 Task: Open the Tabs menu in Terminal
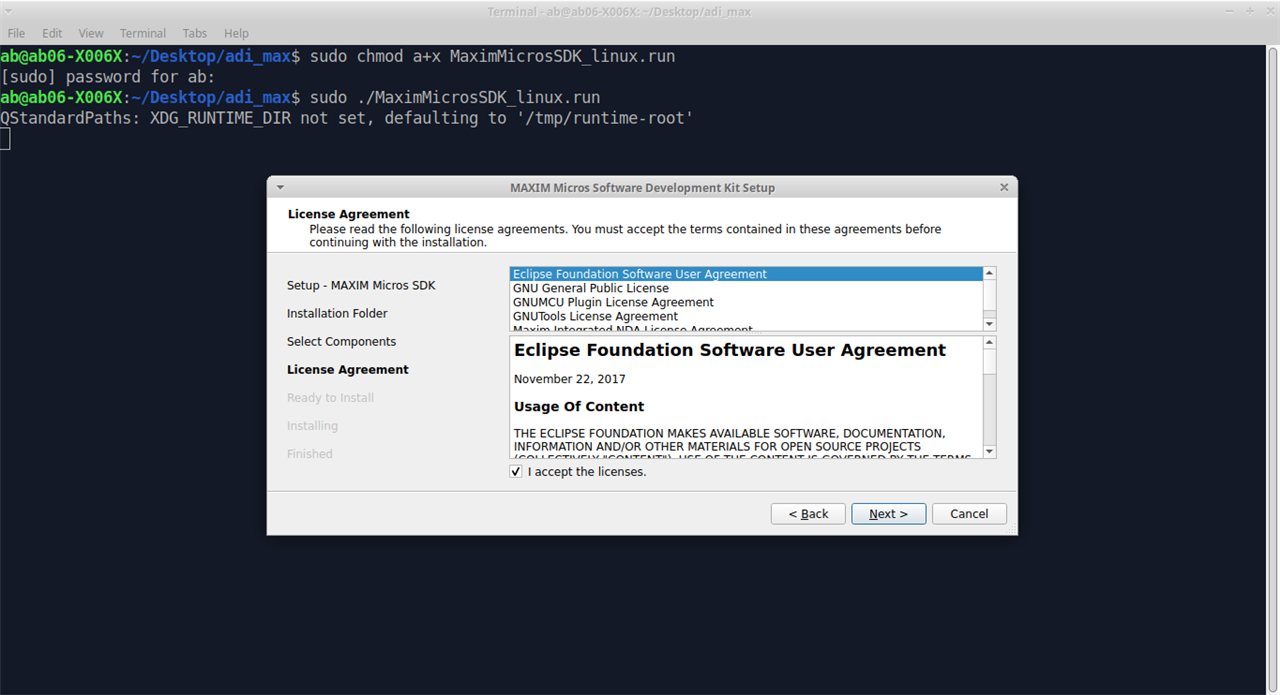(195, 33)
